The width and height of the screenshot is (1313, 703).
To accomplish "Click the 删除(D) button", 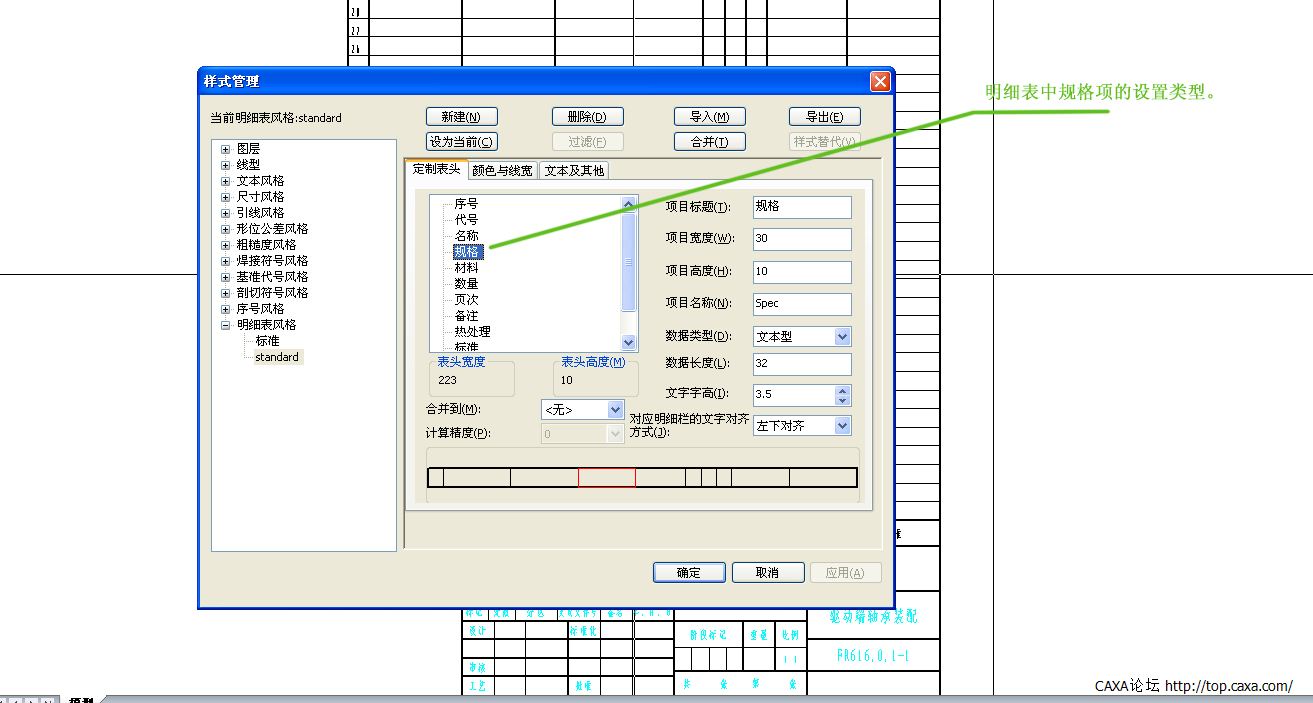I will 587,117.
